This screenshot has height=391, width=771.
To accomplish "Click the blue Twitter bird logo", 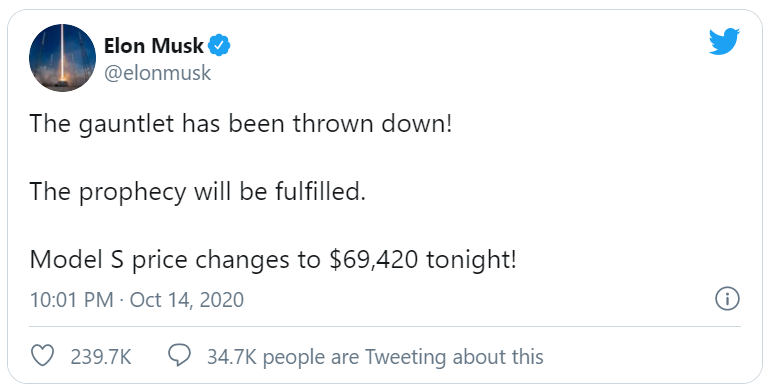I will click(x=724, y=41).
